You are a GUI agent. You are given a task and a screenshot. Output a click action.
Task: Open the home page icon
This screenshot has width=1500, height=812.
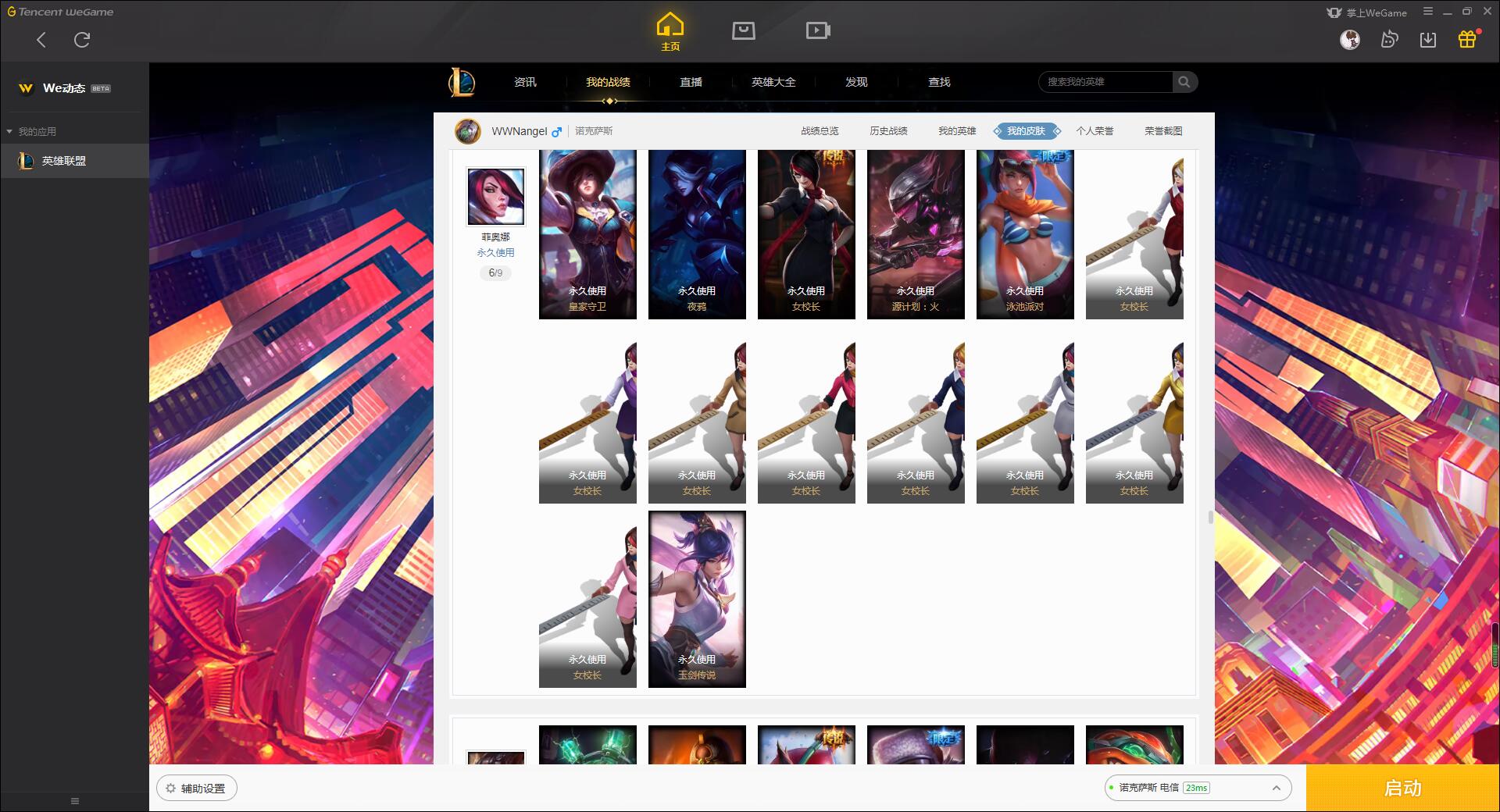(670, 32)
